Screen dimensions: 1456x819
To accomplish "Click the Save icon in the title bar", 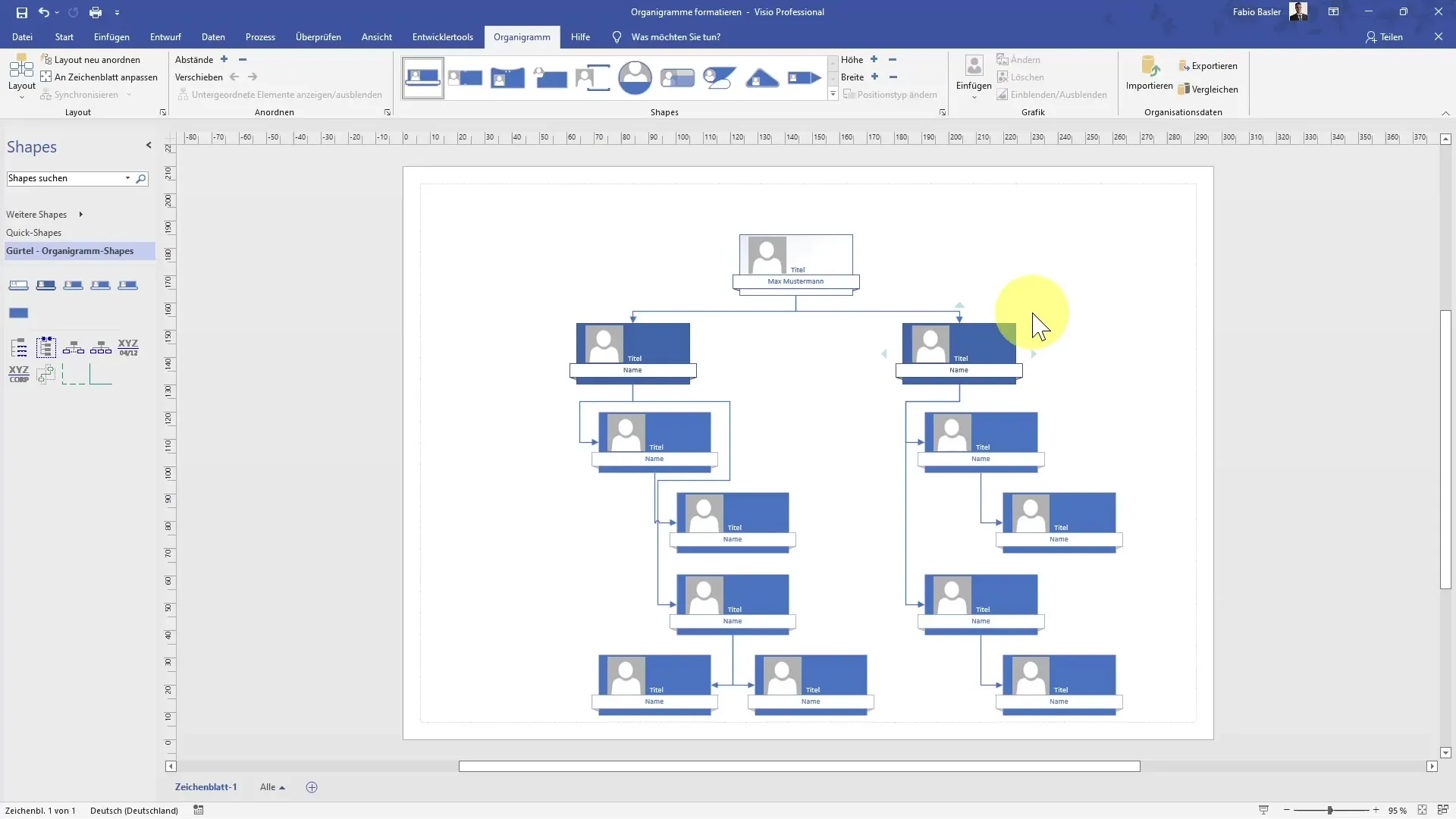I will (22, 12).
